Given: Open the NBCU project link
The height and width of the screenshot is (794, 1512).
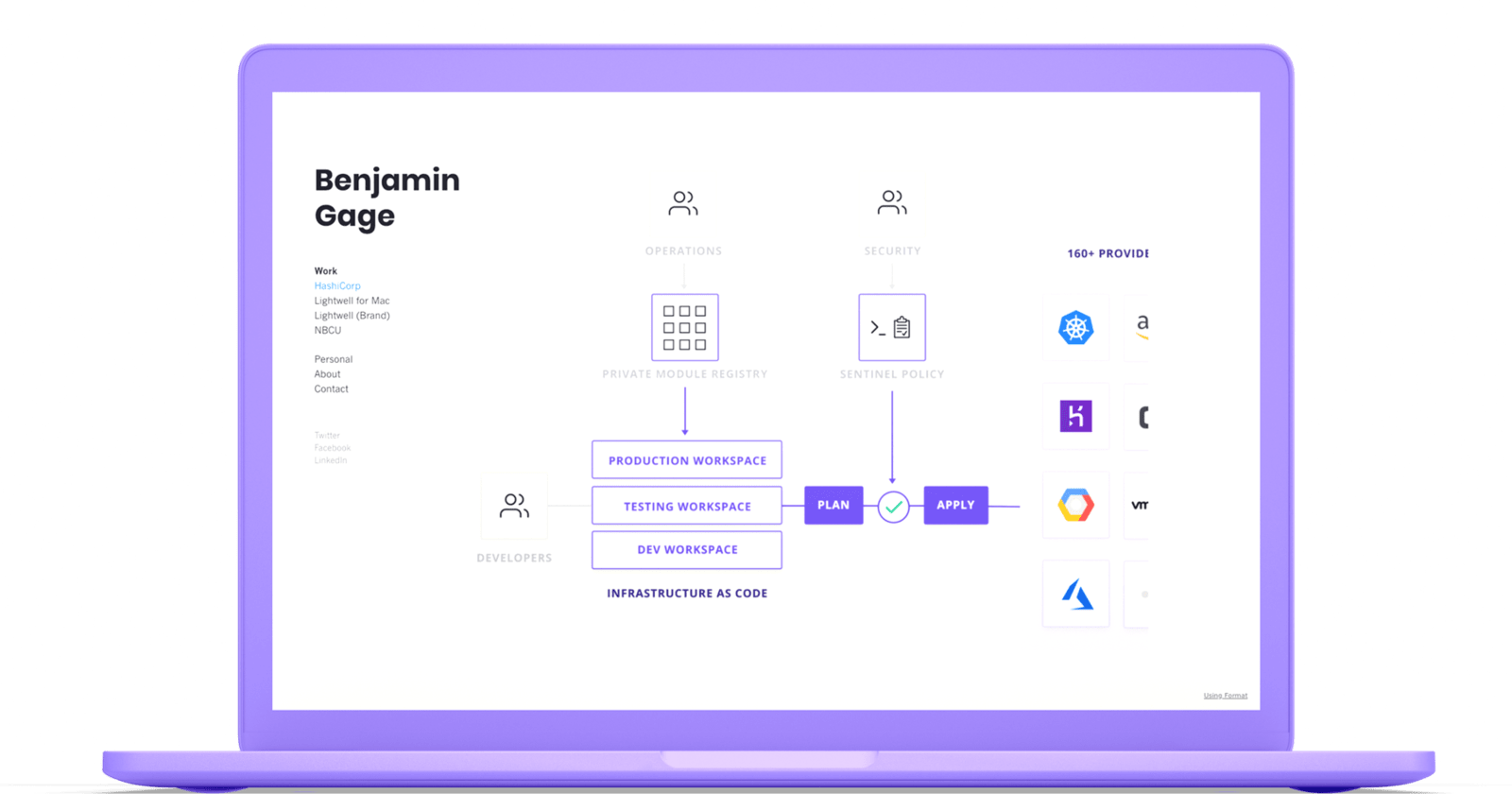Looking at the screenshot, I should pyautogui.click(x=327, y=330).
